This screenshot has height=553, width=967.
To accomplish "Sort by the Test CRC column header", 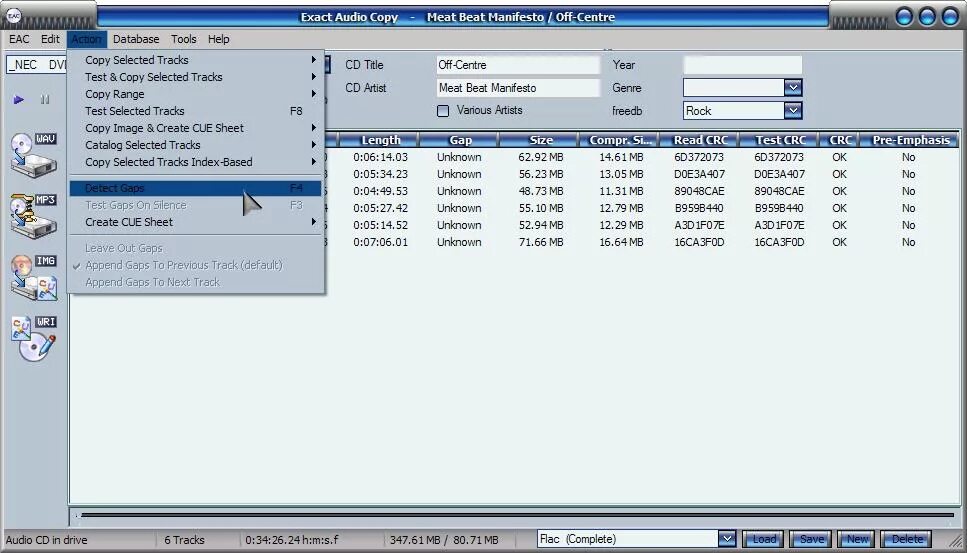I will coord(780,140).
